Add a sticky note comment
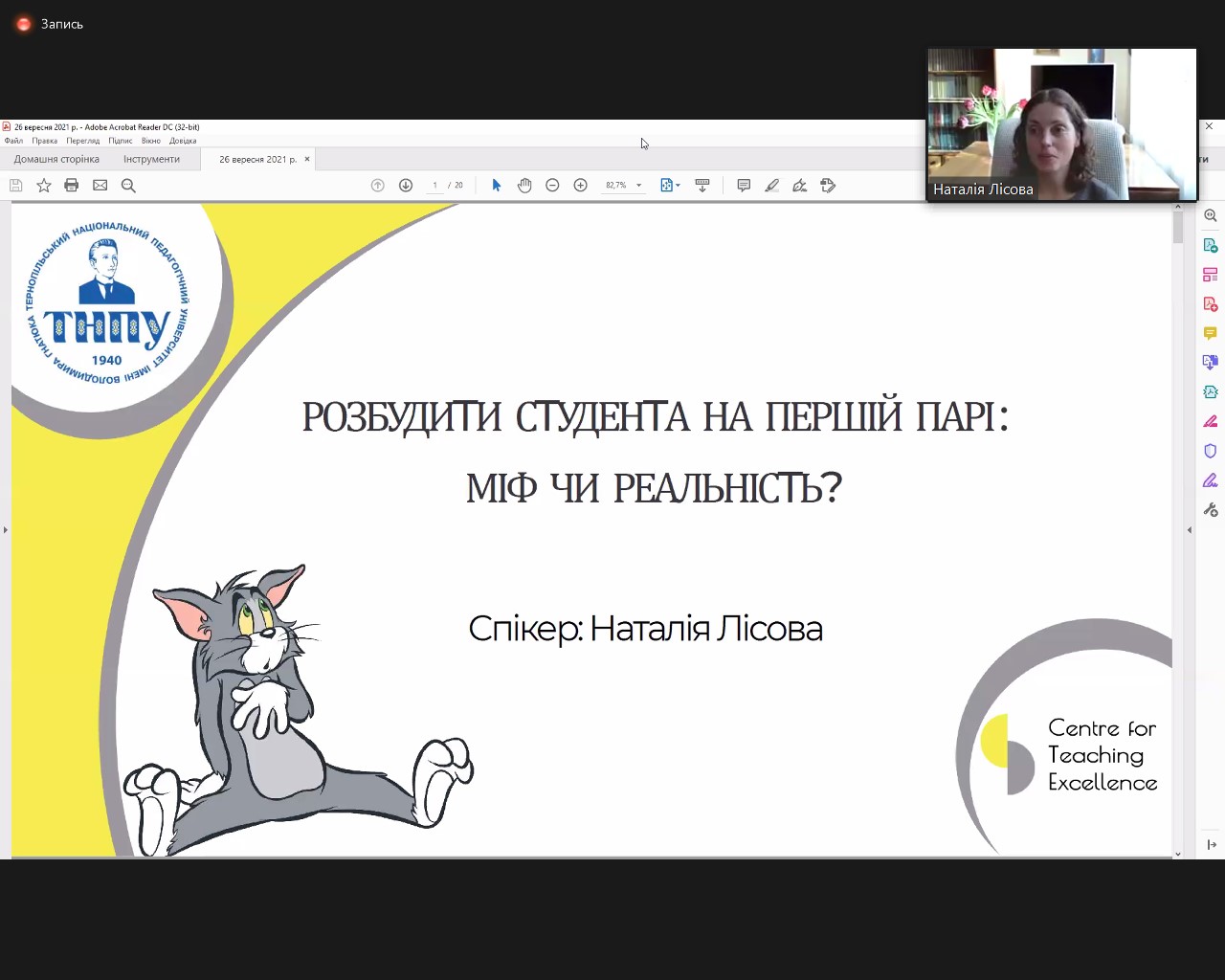The height and width of the screenshot is (980, 1225). click(x=744, y=186)
